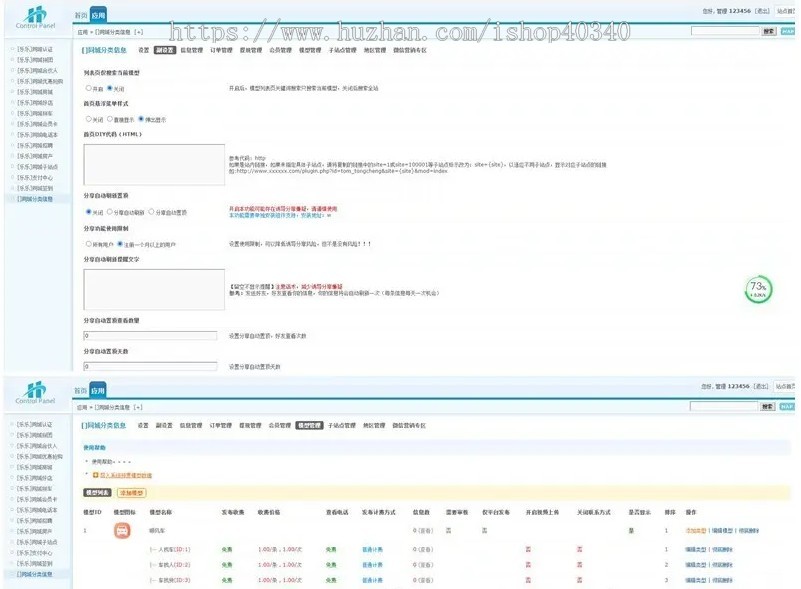Expand the [+] beside breadcrumb in upper screenshot
Screen dimensions: 801x589
click(x=138, y=32)
